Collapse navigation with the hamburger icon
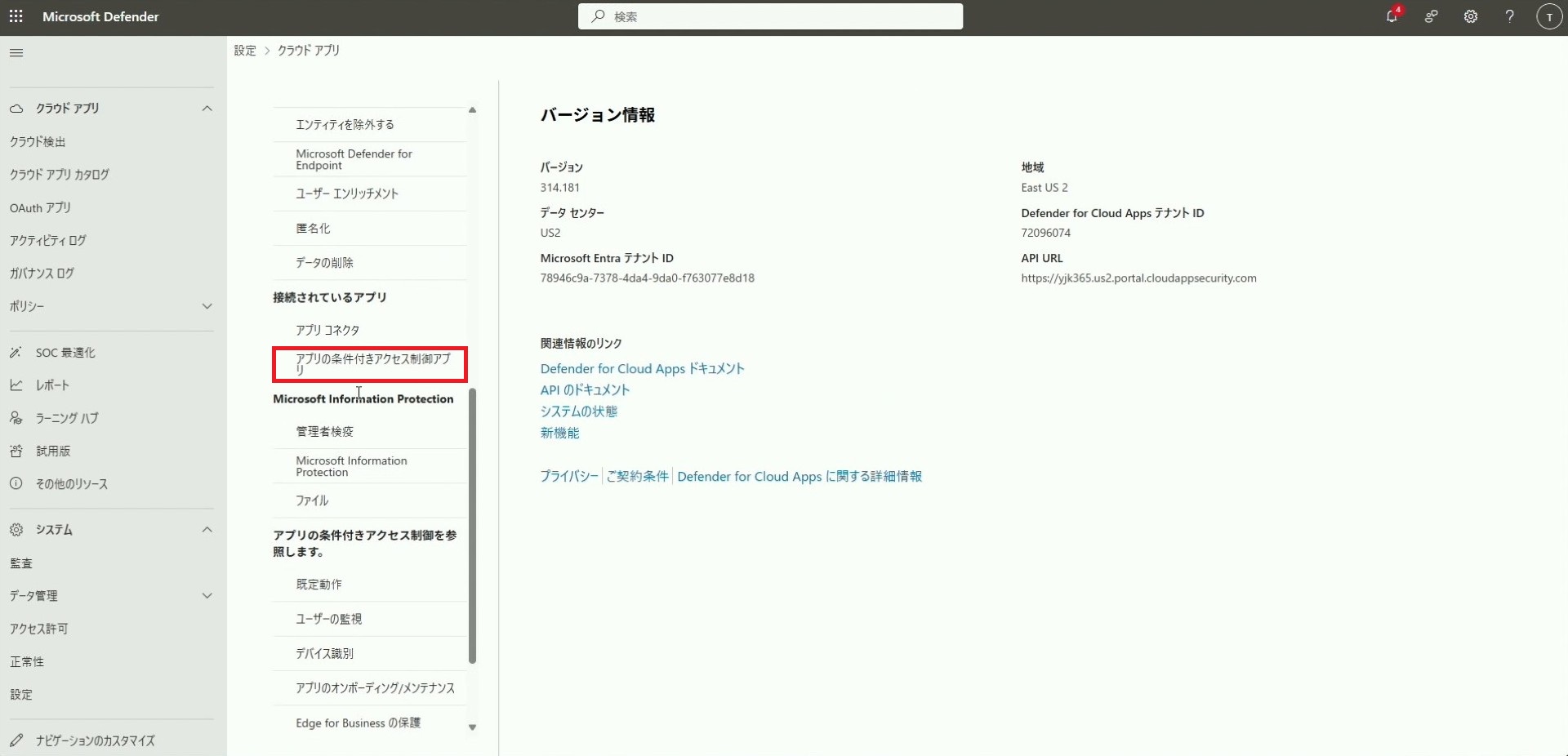The height and width of the screenshot is (756, 1568). [x=16, y=53]
